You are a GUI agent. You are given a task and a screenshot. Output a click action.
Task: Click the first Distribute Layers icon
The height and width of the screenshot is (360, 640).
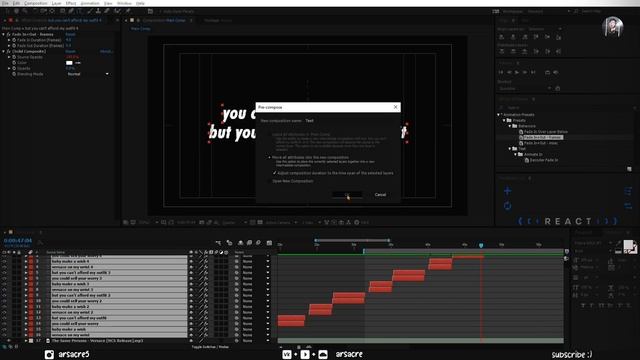pyautogui.click(x=502, y=51)
